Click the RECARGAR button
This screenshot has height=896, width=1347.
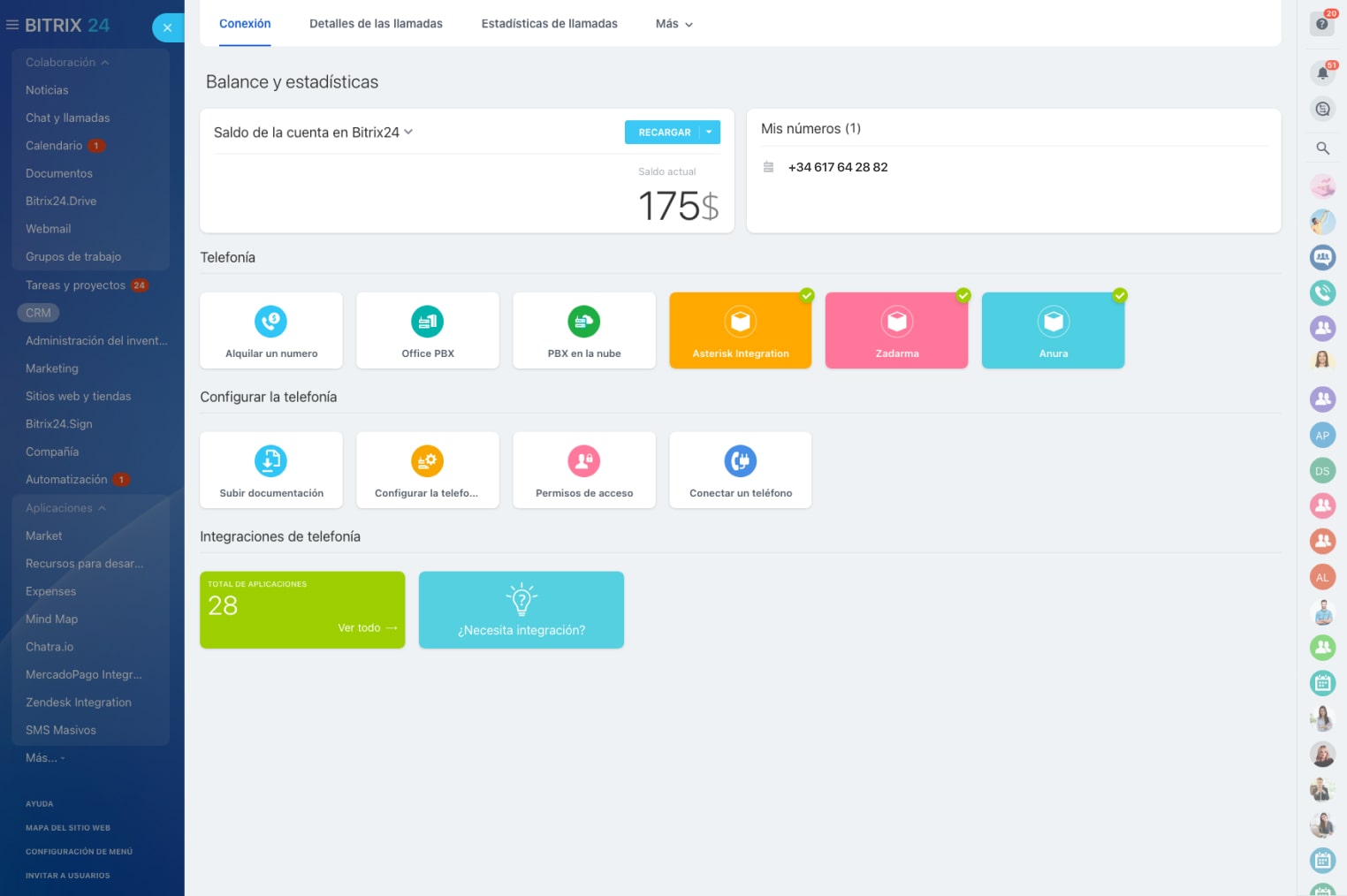point(664,132)
